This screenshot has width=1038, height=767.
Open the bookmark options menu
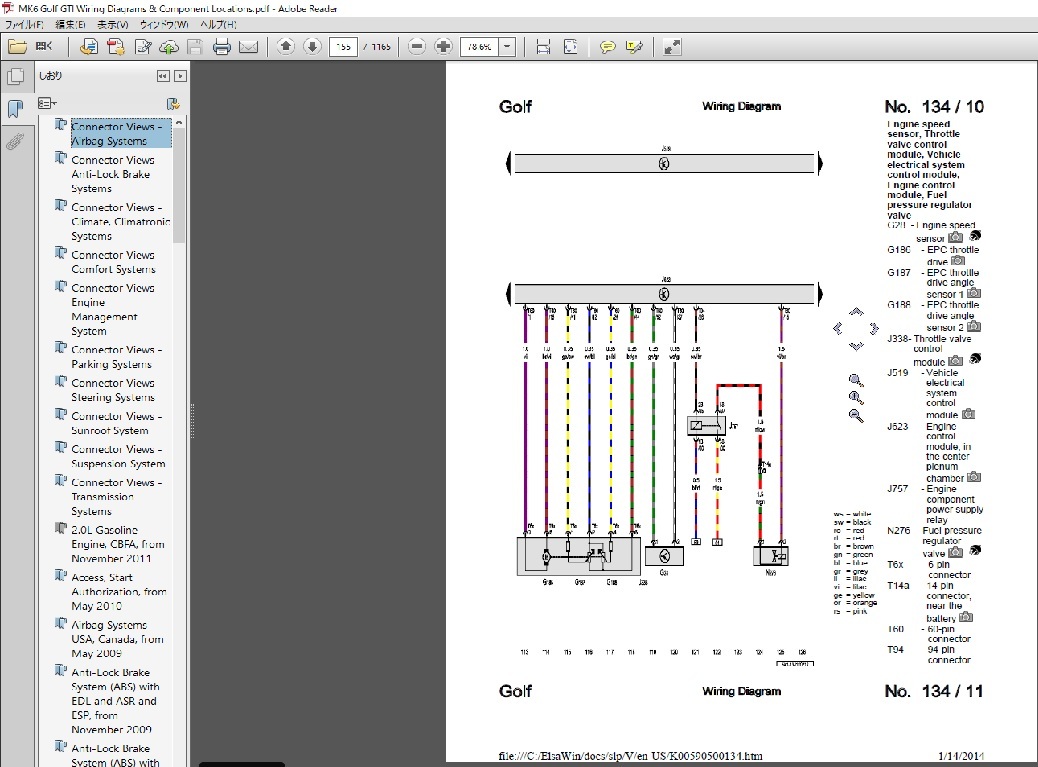click(x=47, y=103)
